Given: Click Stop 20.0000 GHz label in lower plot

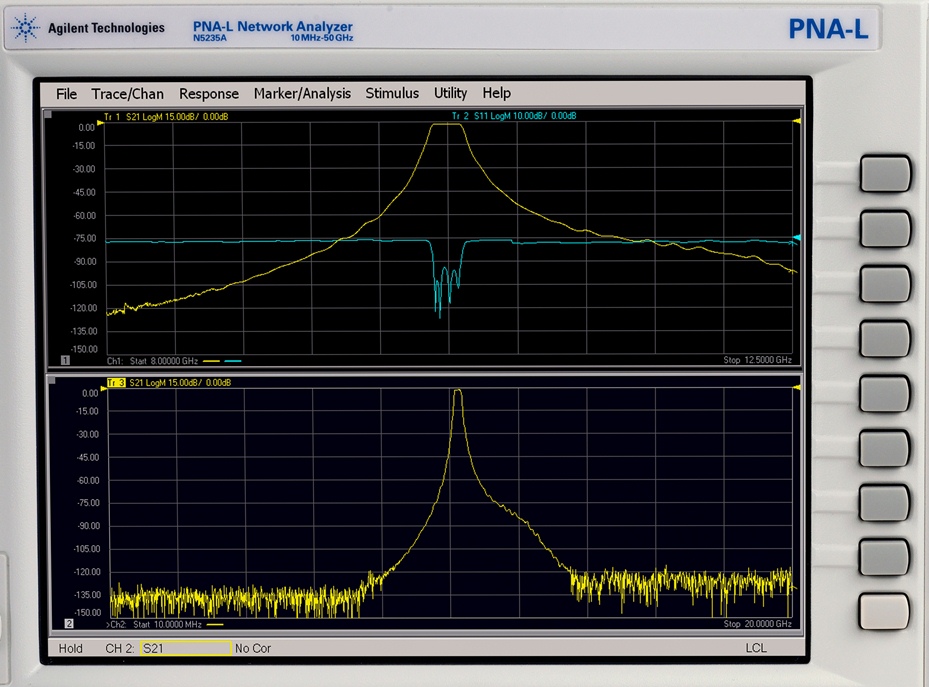Looking at the screenshot, I should 757,624.
